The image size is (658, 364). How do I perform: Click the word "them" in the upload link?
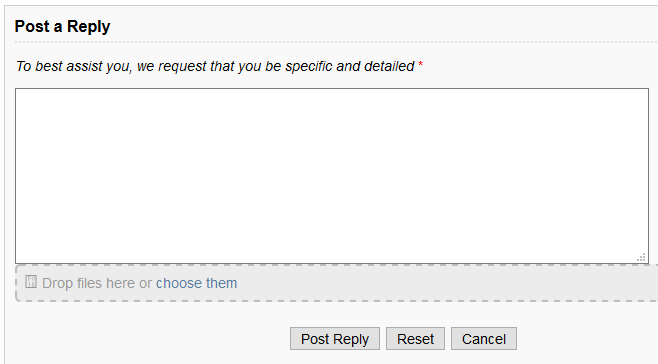[x=221, y=283]
